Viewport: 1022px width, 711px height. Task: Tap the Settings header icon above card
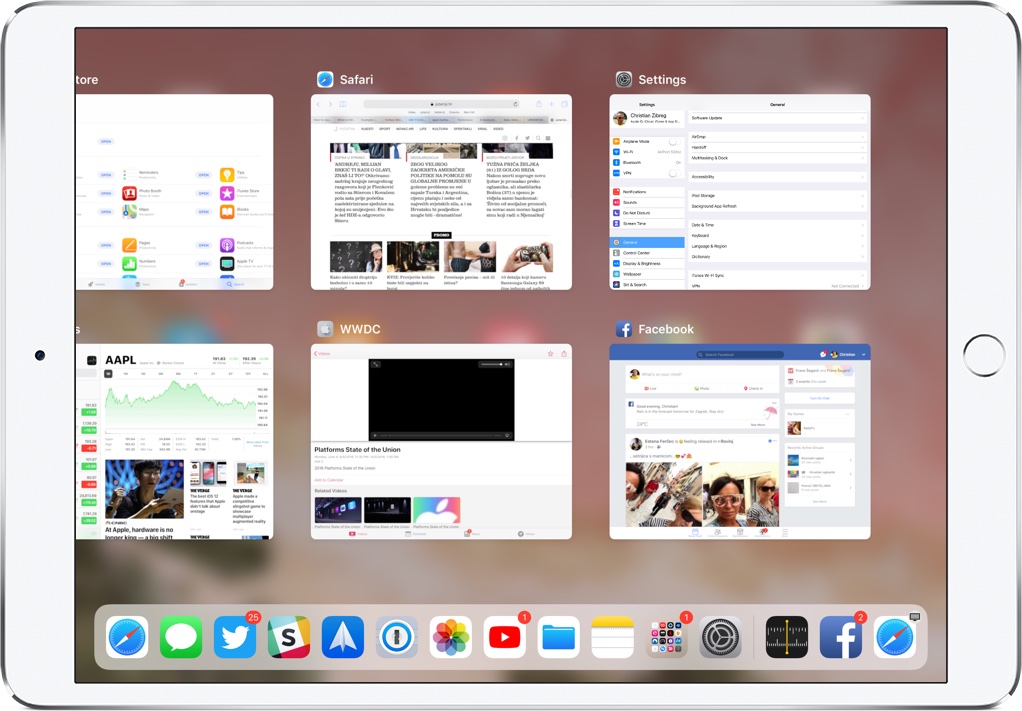click(624, 80)
